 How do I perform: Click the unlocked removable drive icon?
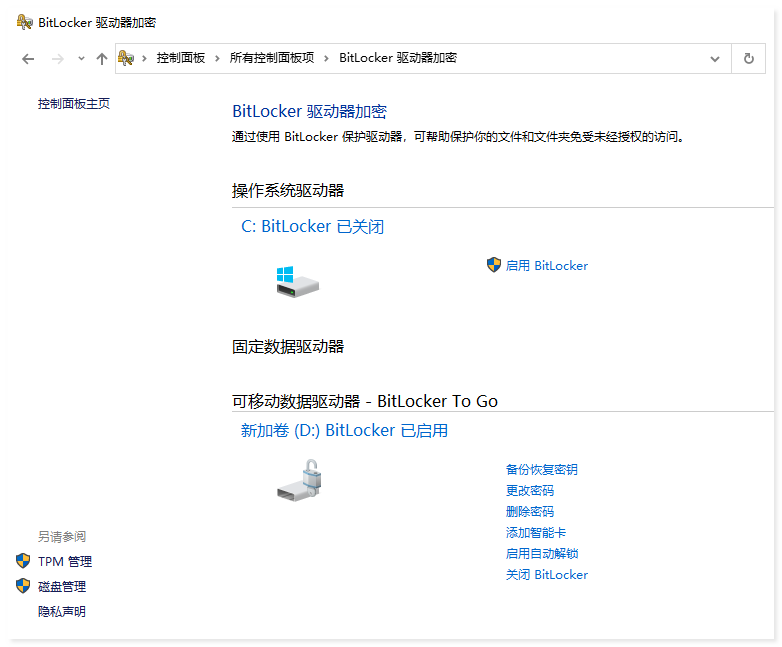tap(300, 480)
